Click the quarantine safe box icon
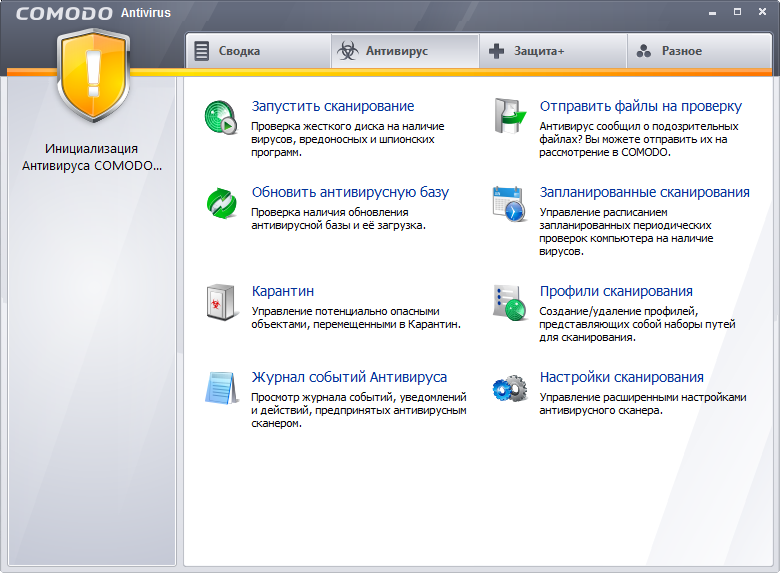780x573 pixels. (220, 302)
